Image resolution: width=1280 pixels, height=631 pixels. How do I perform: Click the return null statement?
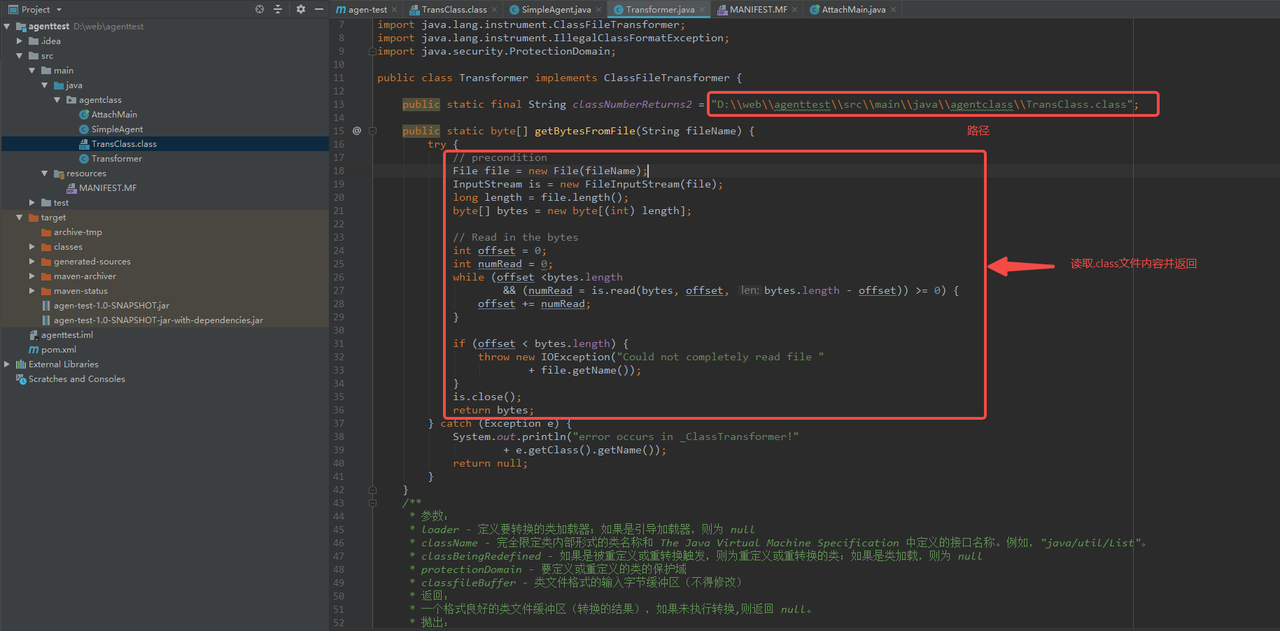click(x=490, y=463)
